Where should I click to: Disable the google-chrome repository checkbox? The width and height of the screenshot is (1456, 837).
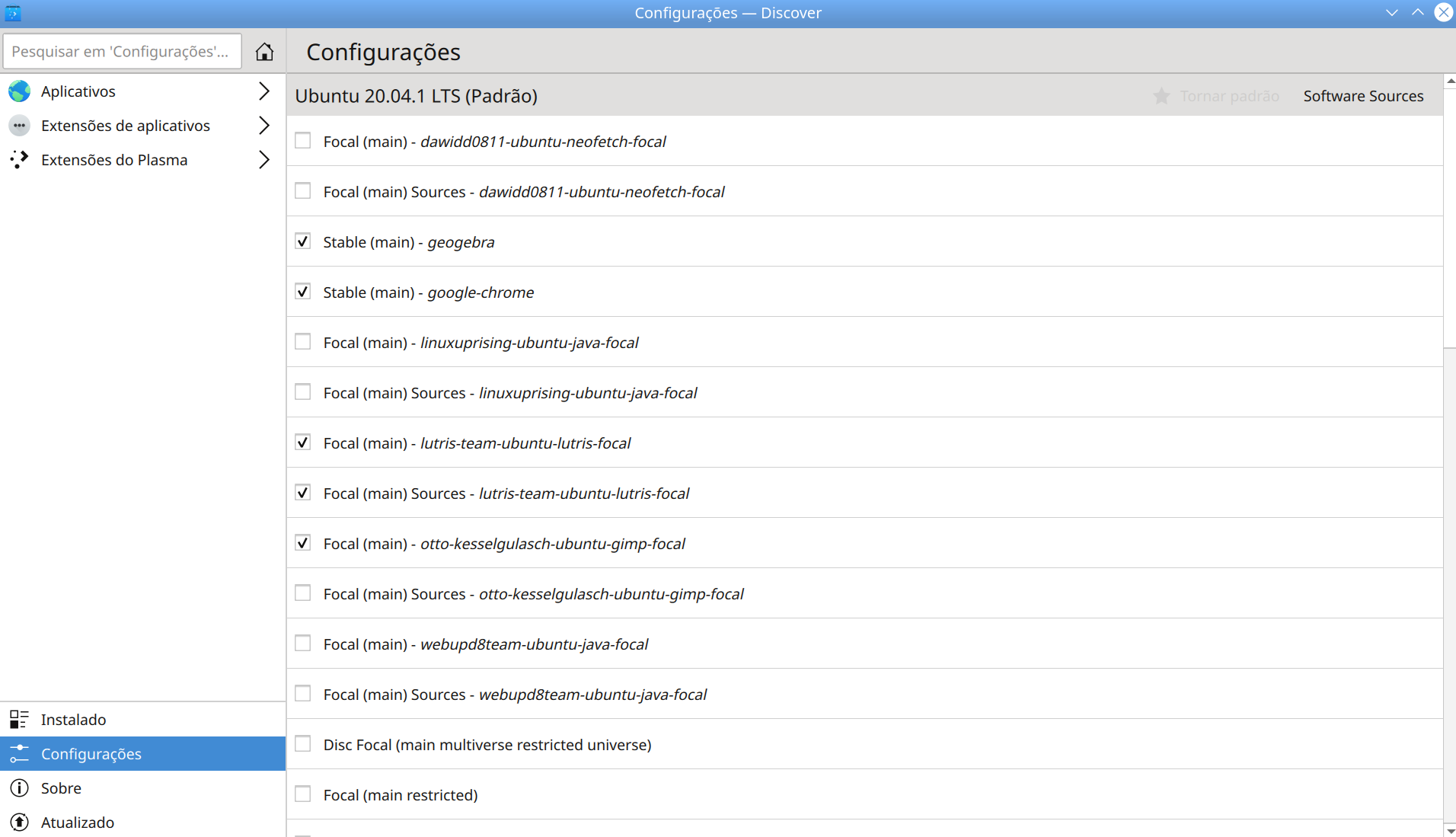pyautogui.click(x=303, y=292)
